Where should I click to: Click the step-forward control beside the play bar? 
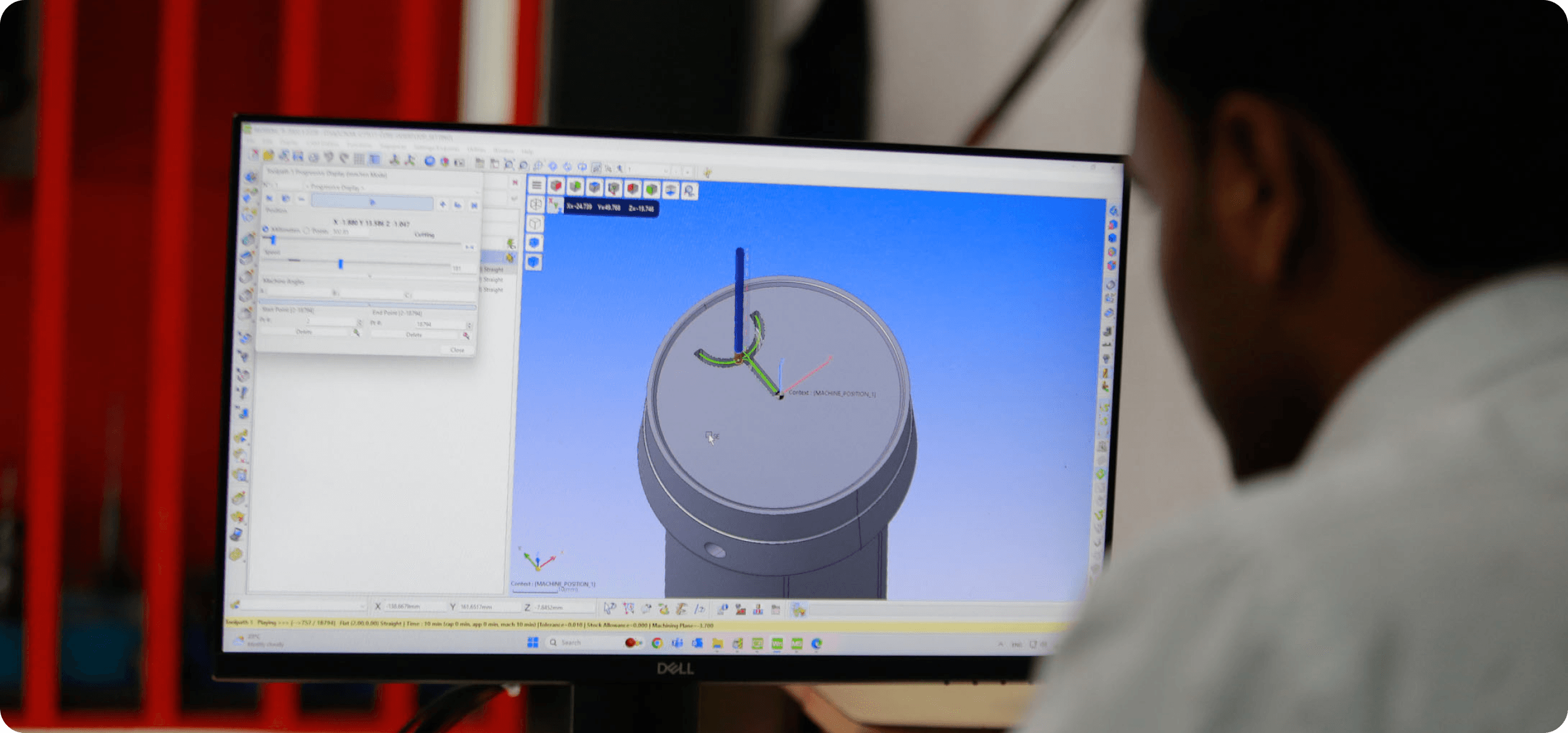[x=443, y=205]
